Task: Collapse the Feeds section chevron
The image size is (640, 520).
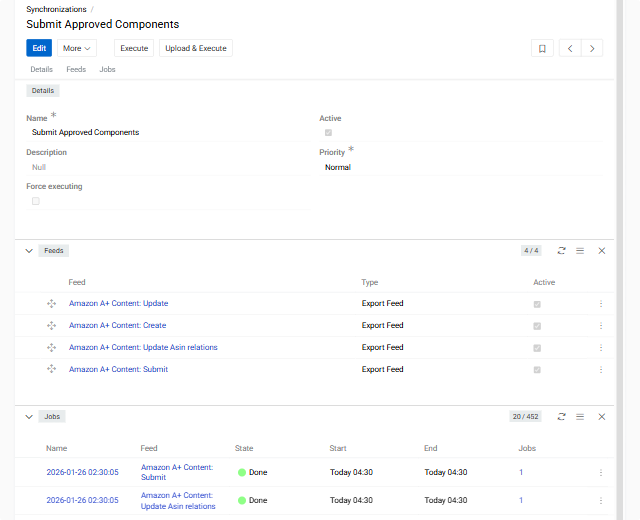Action: point(29,251)
